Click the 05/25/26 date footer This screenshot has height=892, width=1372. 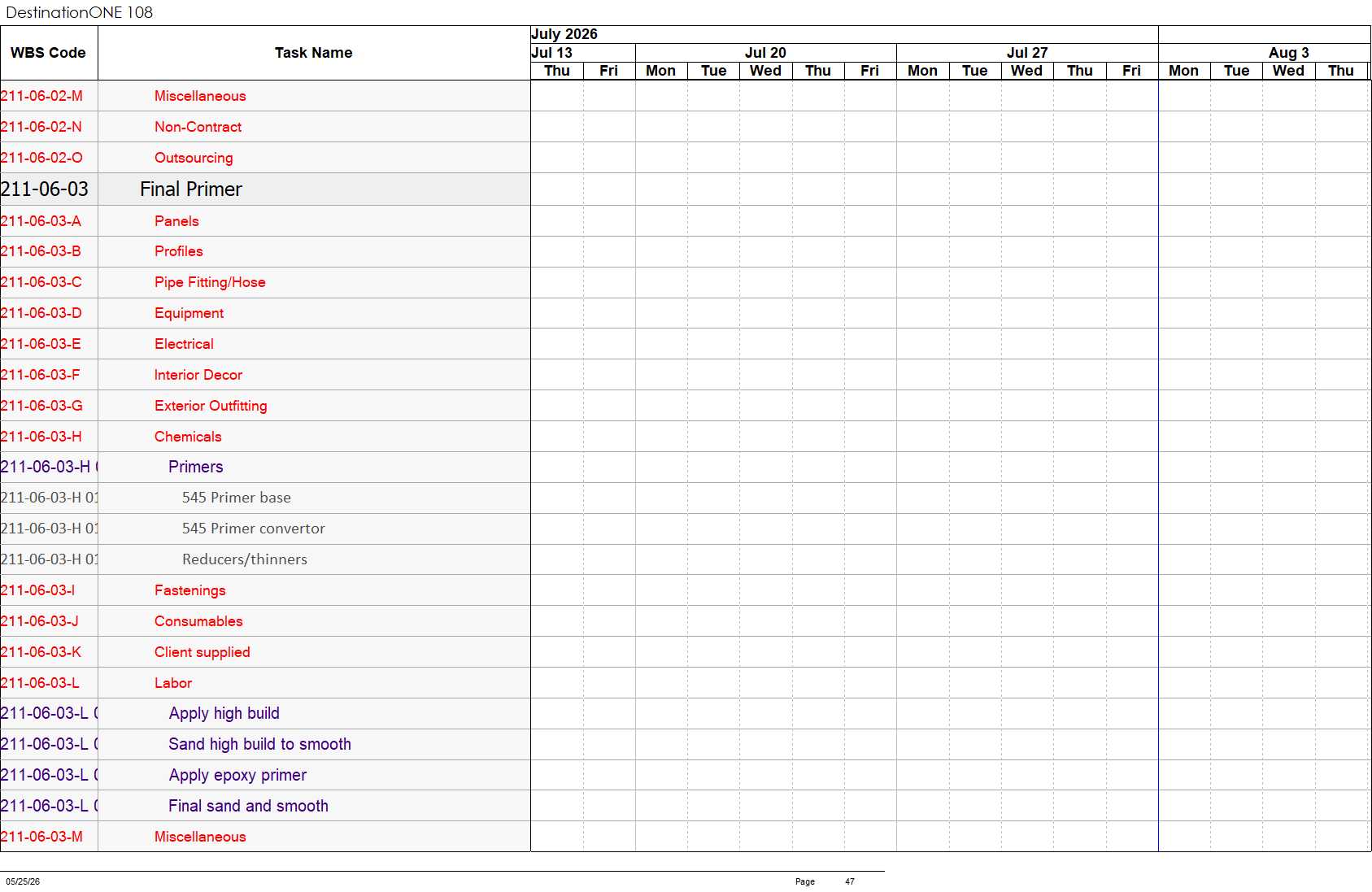(23, 881)
